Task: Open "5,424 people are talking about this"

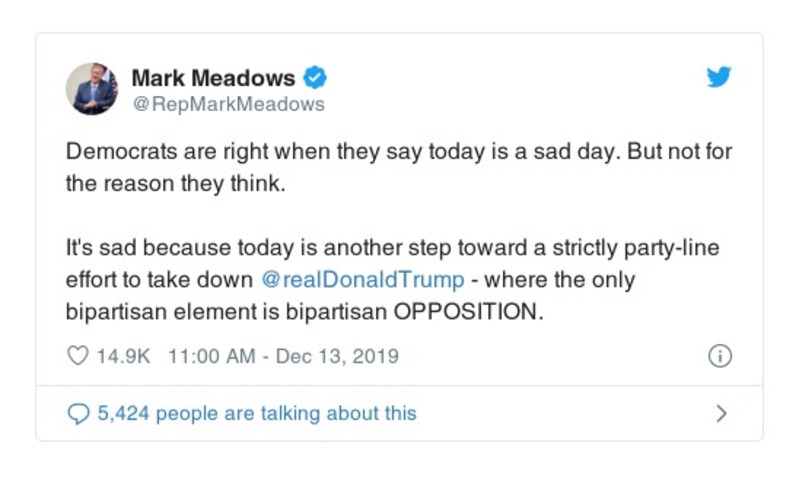Action: click(x=256, y=413)
